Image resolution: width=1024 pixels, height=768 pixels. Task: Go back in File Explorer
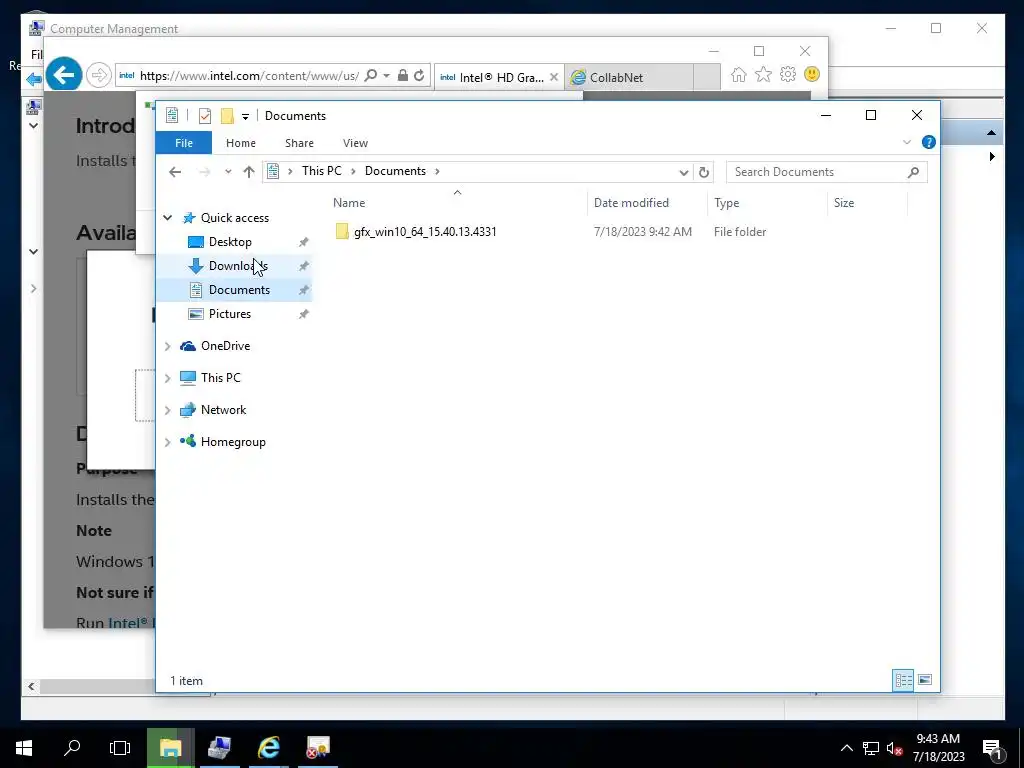(x=174, y=172)
